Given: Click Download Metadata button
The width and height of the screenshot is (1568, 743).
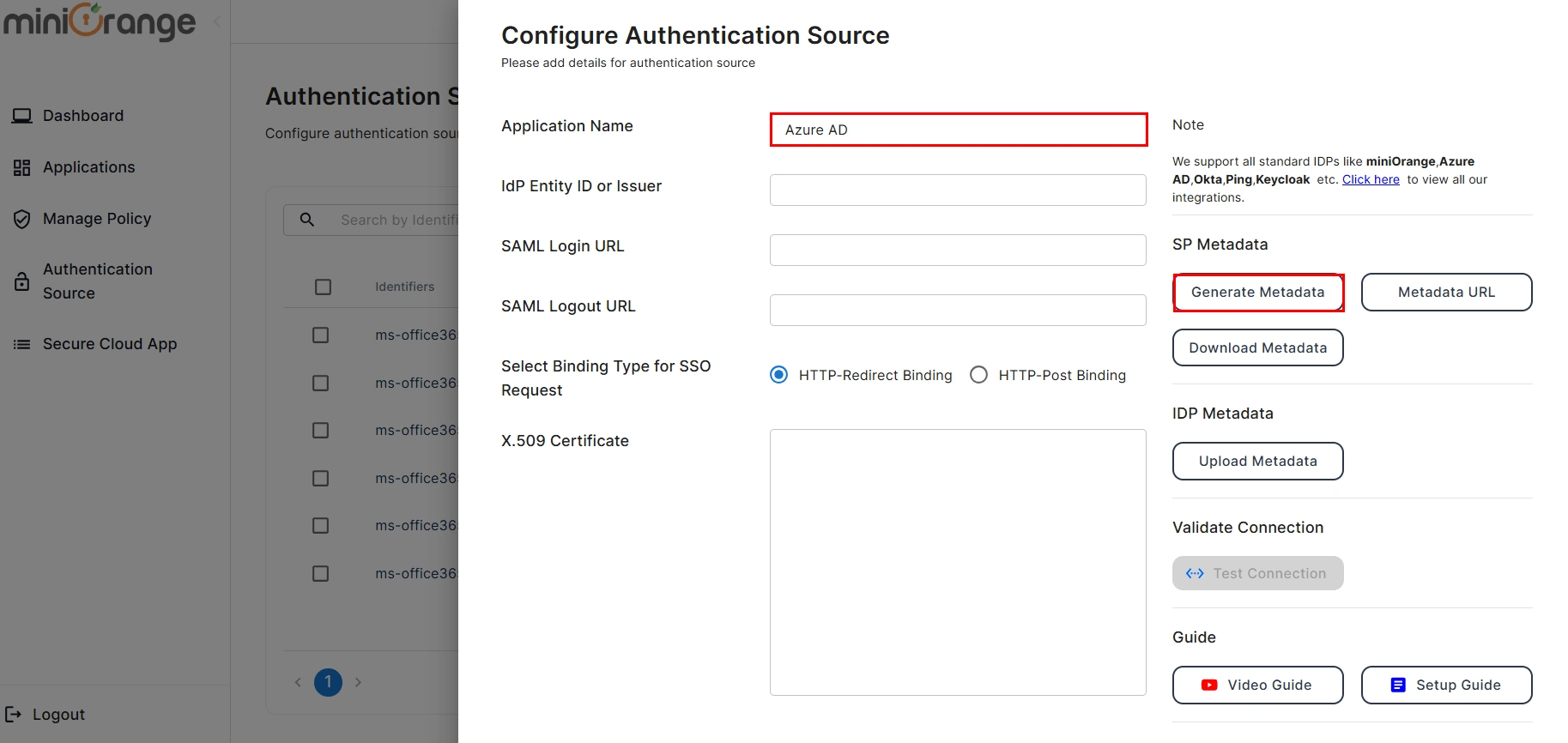Looking at the screenshot, I should (1258, 347).
